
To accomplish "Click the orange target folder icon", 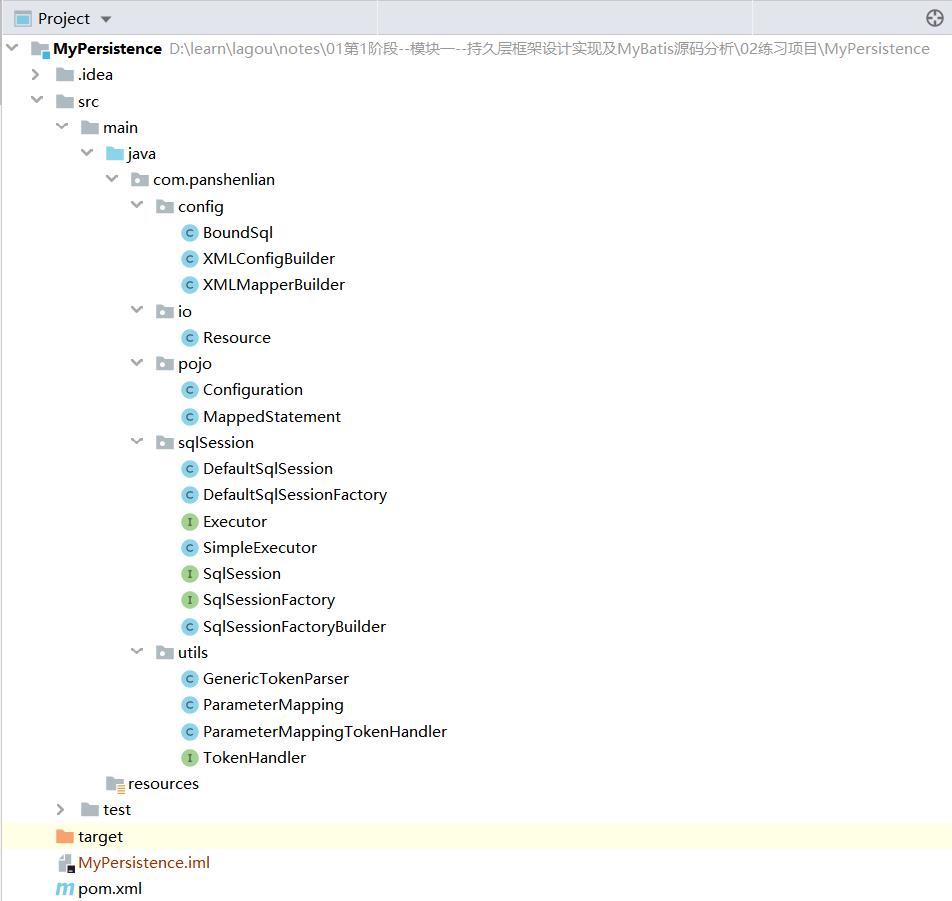I will 64,837.
